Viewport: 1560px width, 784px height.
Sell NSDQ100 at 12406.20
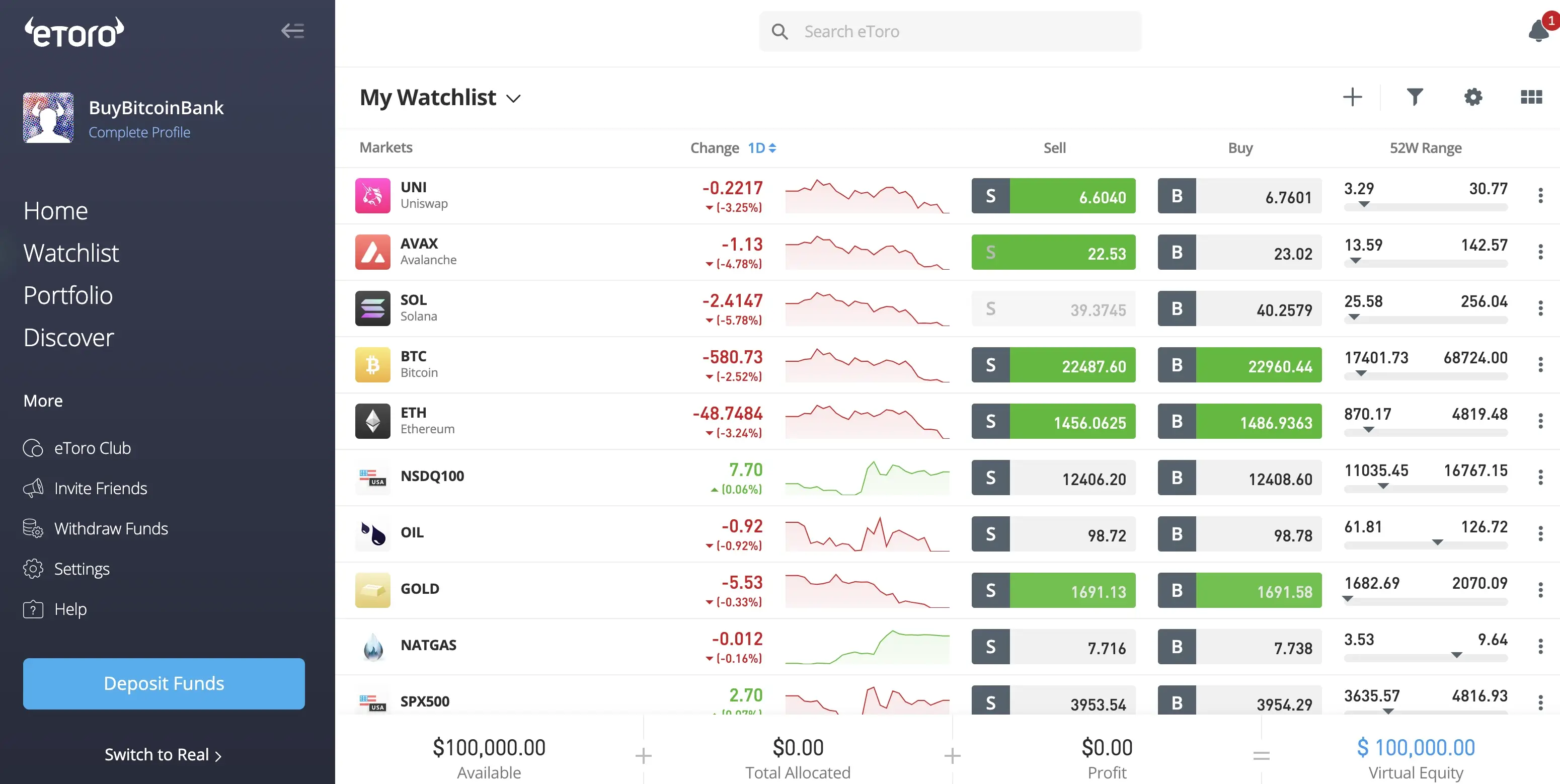(x=1053, y=477)
